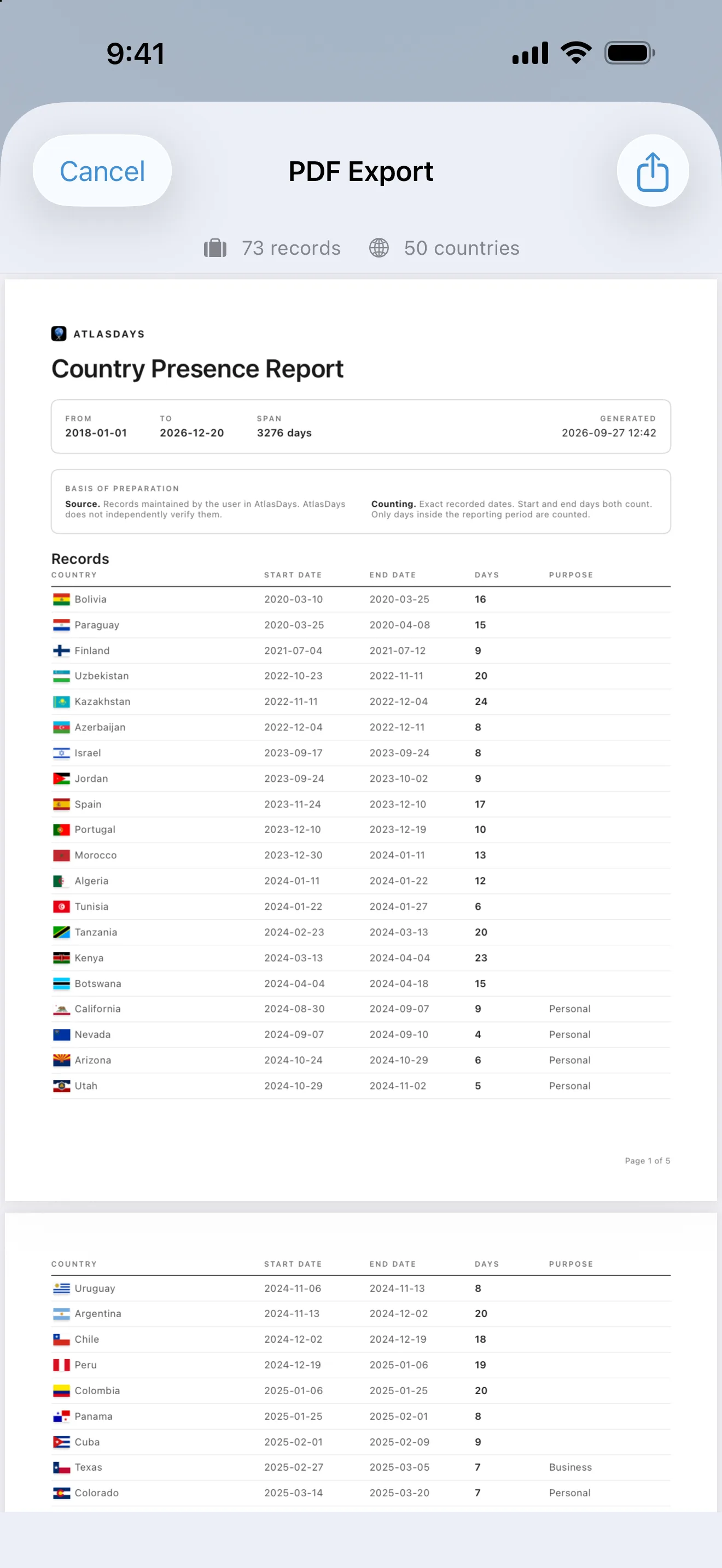Image resolution: width=722 pixels, height=1568 pixels.
Task: Tap the Israel flag icon
Action: (61, 753)
